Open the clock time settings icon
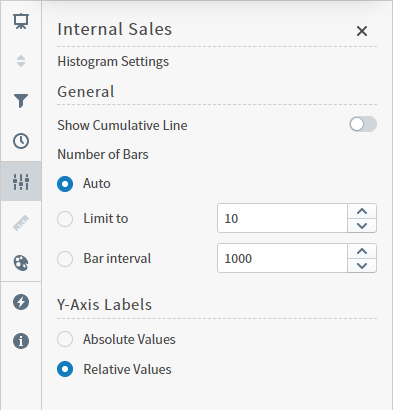393x410 pixels. point(21,141)
